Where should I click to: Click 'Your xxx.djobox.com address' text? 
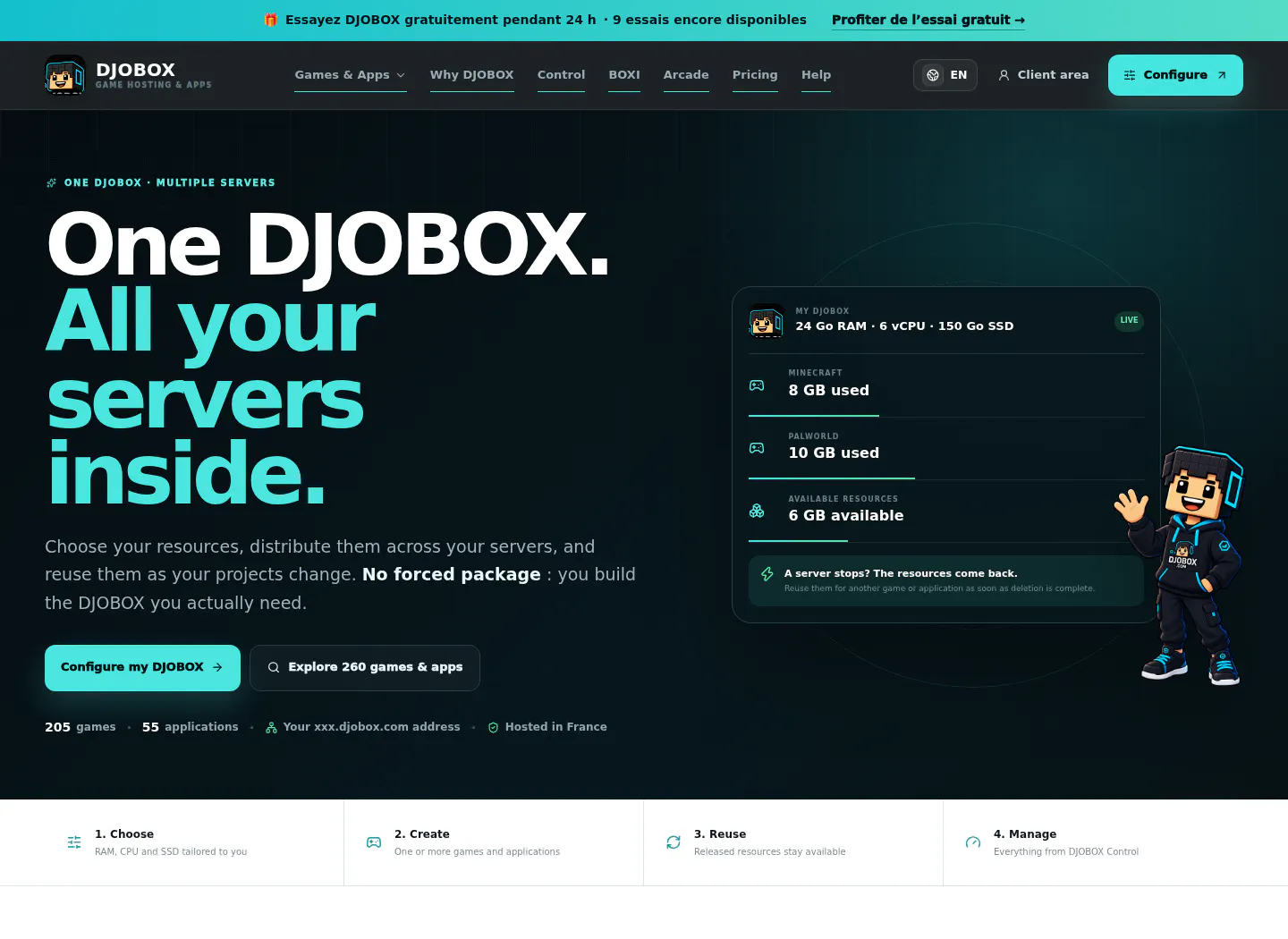pyautogui.click(x=372, y=727)
